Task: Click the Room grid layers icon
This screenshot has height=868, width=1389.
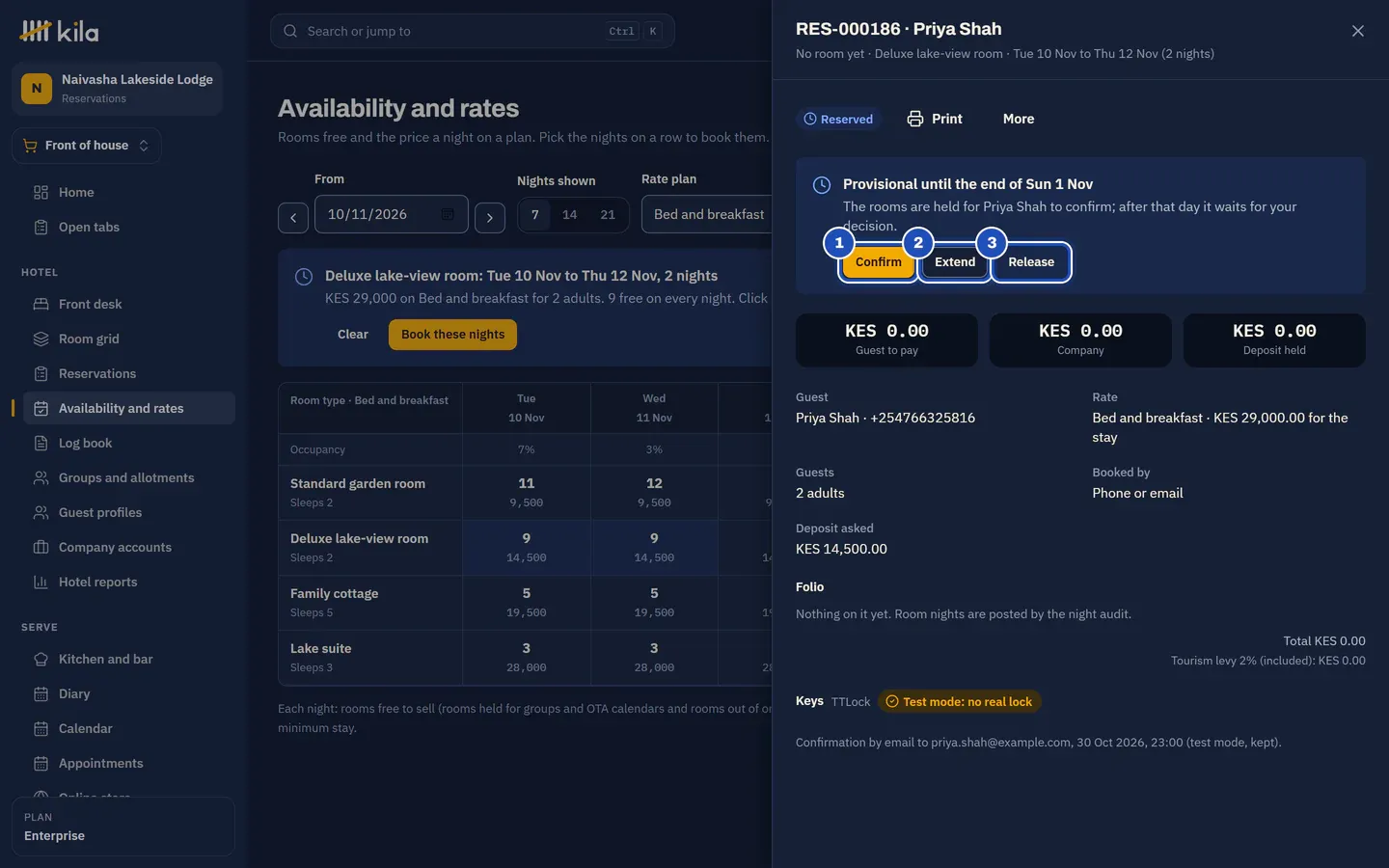Action: (x=41, y=339)
